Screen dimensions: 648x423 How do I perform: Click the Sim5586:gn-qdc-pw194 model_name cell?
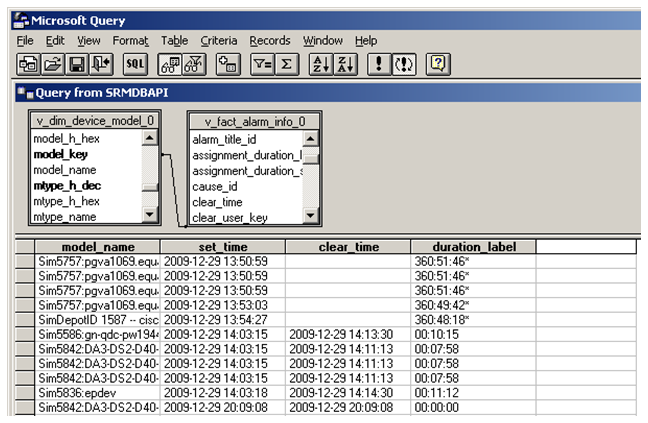pyautogui.click(x=98, y=334)
